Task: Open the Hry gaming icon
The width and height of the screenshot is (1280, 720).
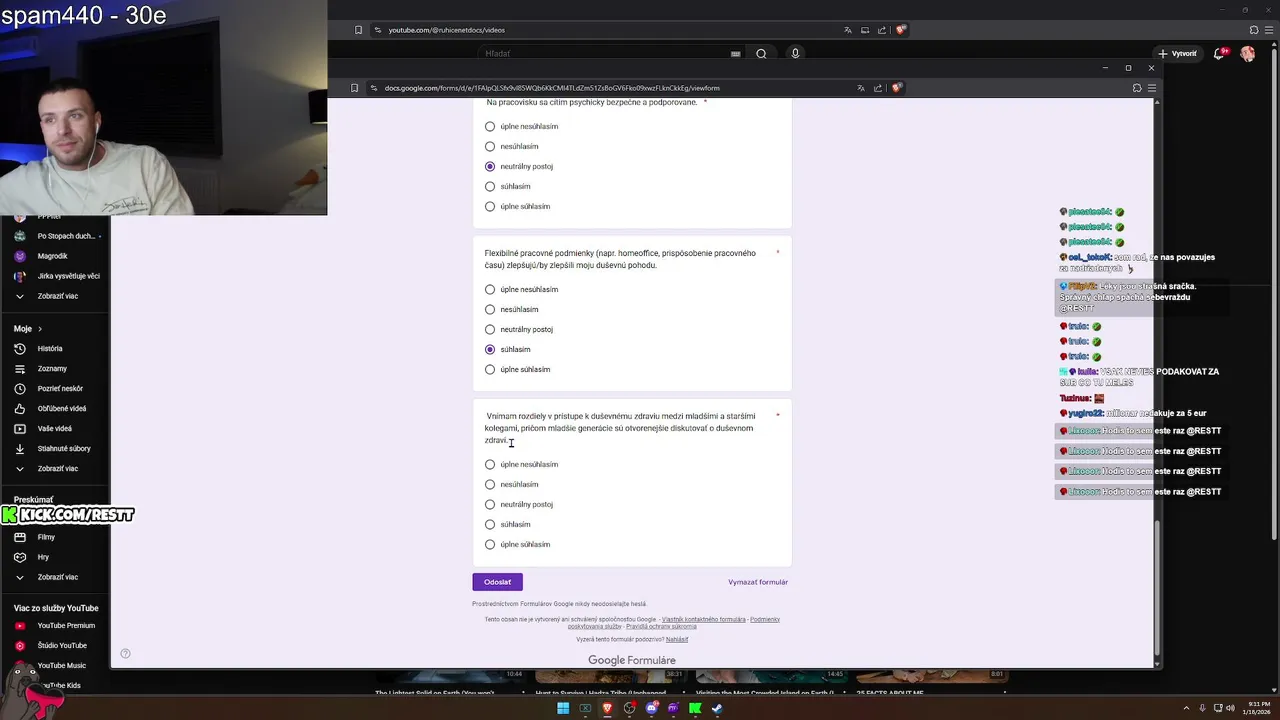Action: click(19, 557)
